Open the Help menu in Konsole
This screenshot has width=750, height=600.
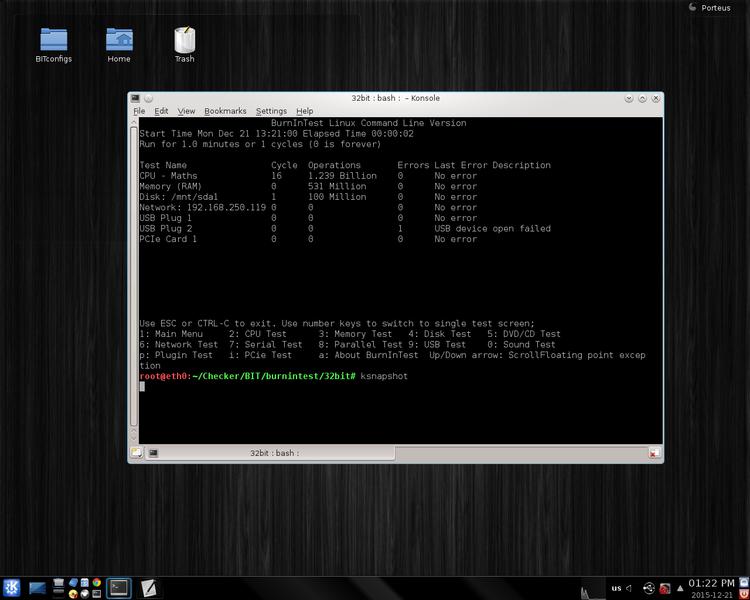[305, 111]
